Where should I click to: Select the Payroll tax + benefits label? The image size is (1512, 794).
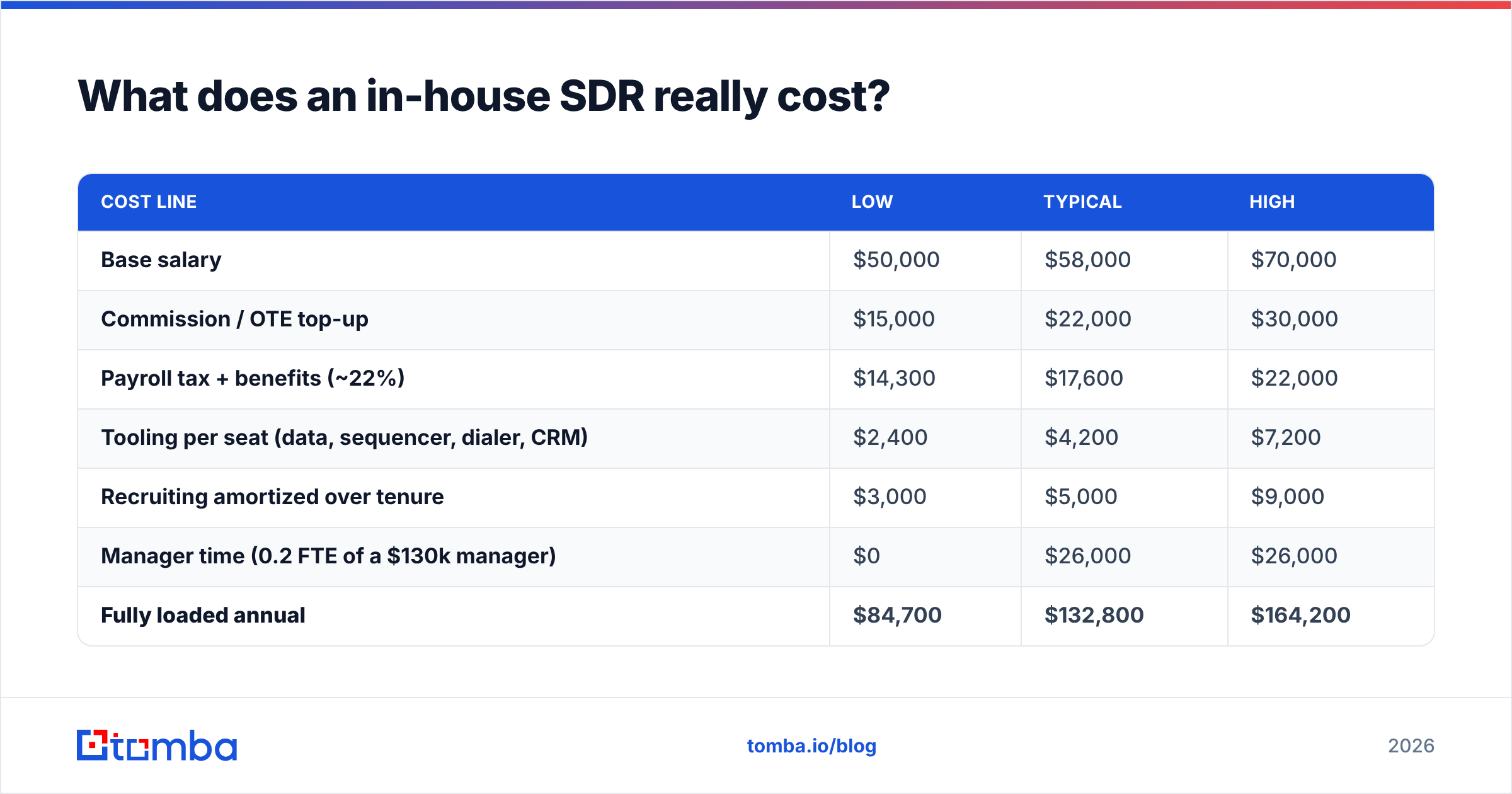(253, 378)
